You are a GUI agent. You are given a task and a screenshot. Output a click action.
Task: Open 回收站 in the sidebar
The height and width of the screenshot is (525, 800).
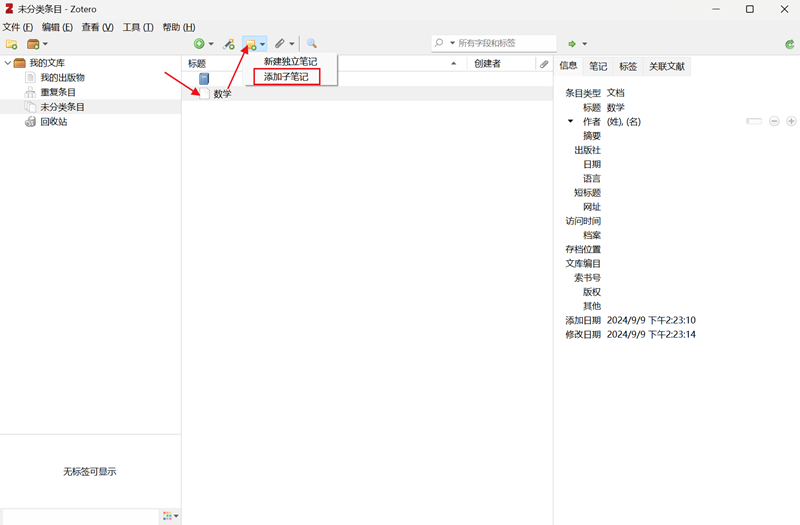tap(54, 121)
